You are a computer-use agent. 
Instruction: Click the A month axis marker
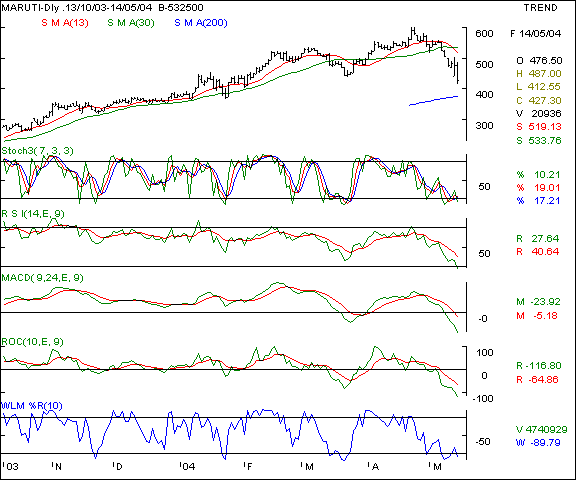pyautogui.click(x=374, y=466)
